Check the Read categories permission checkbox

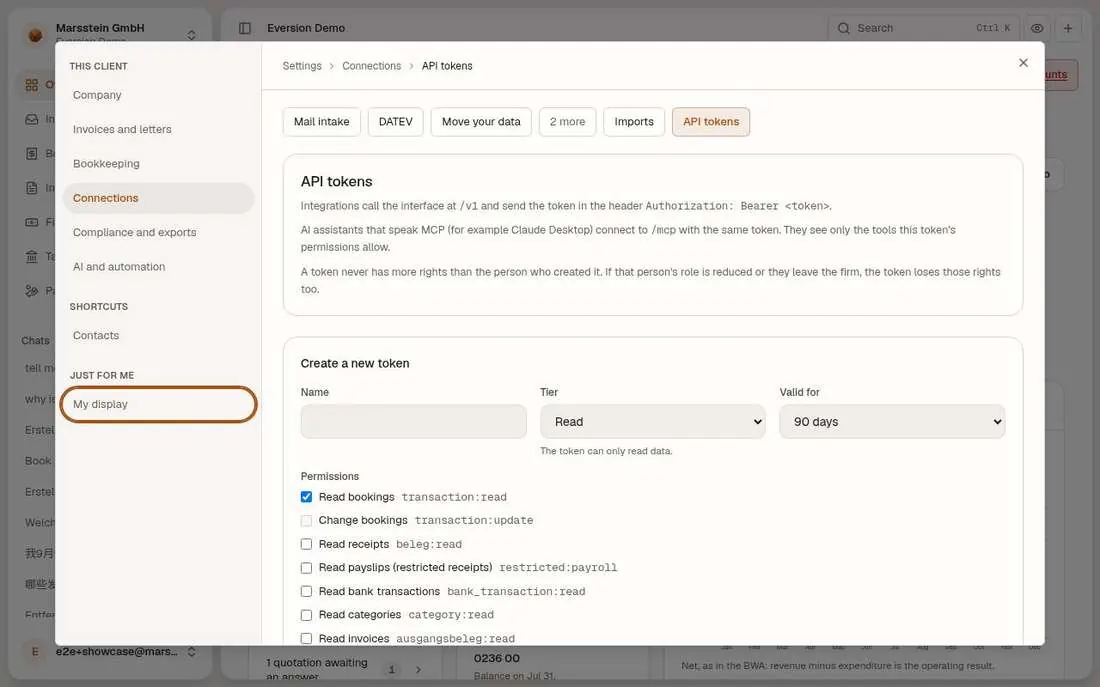click(x=307, y=615)
